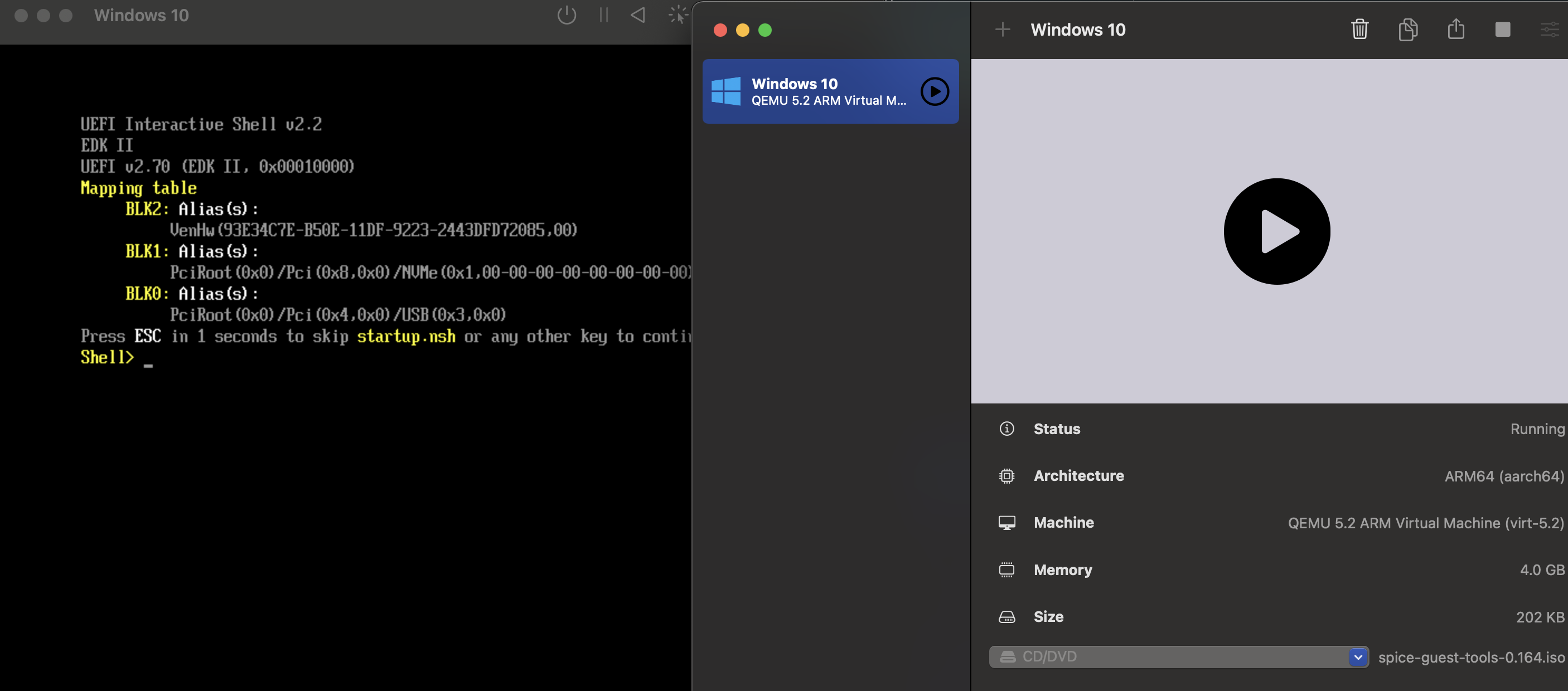This screenshot has width=1568, height=691.
Task: Click the Status info icon
Action: click(1006, 429)
